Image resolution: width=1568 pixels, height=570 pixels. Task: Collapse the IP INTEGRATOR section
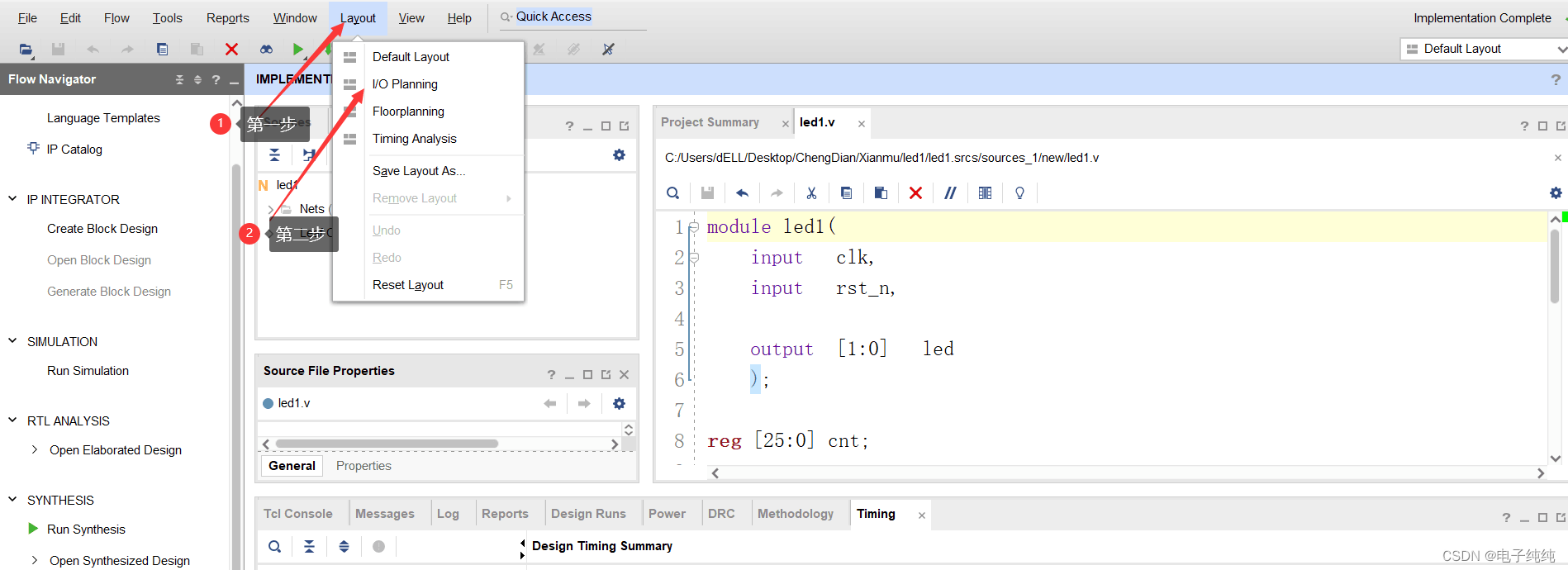tap(12, 199)
